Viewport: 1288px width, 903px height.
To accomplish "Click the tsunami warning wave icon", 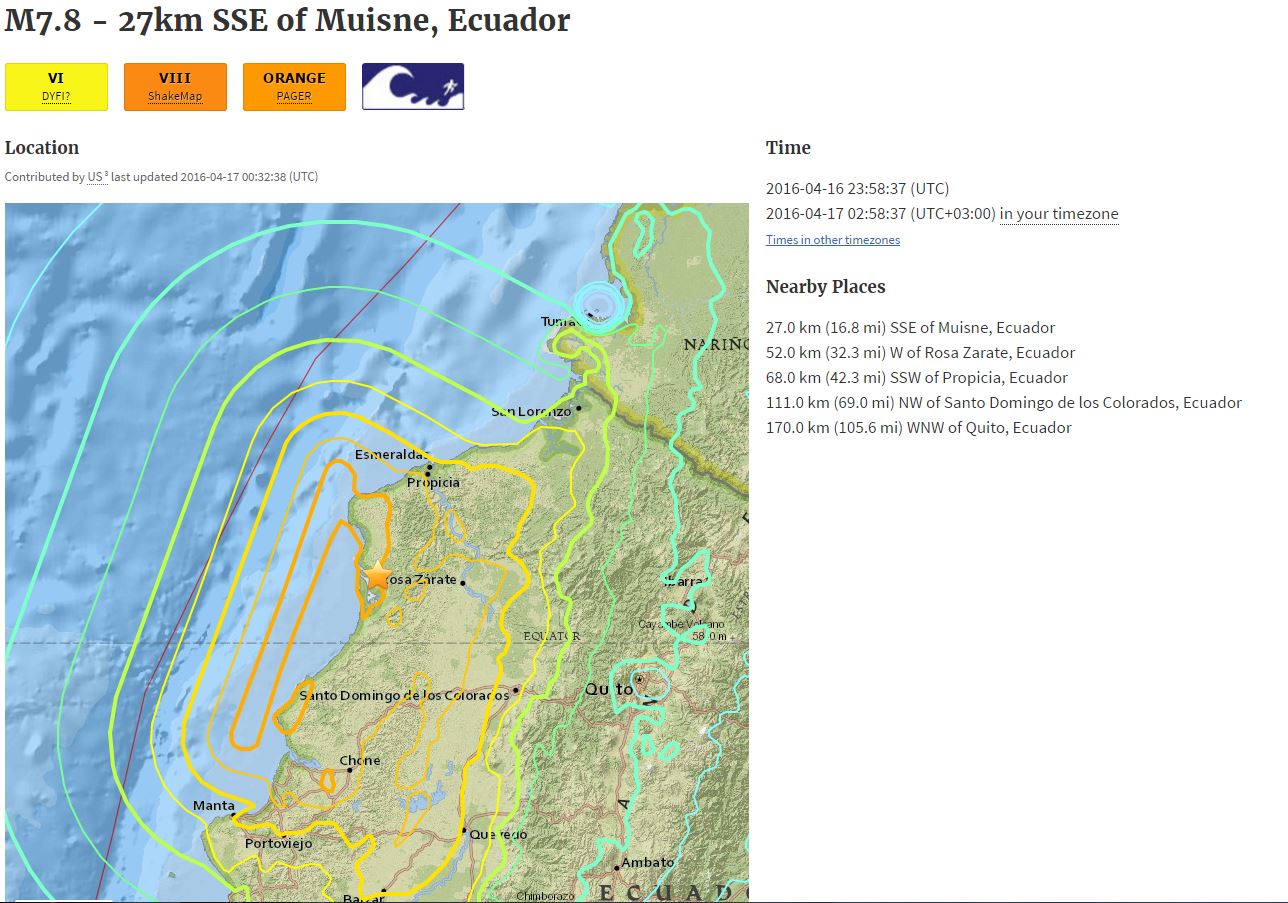I will [413, 87].
